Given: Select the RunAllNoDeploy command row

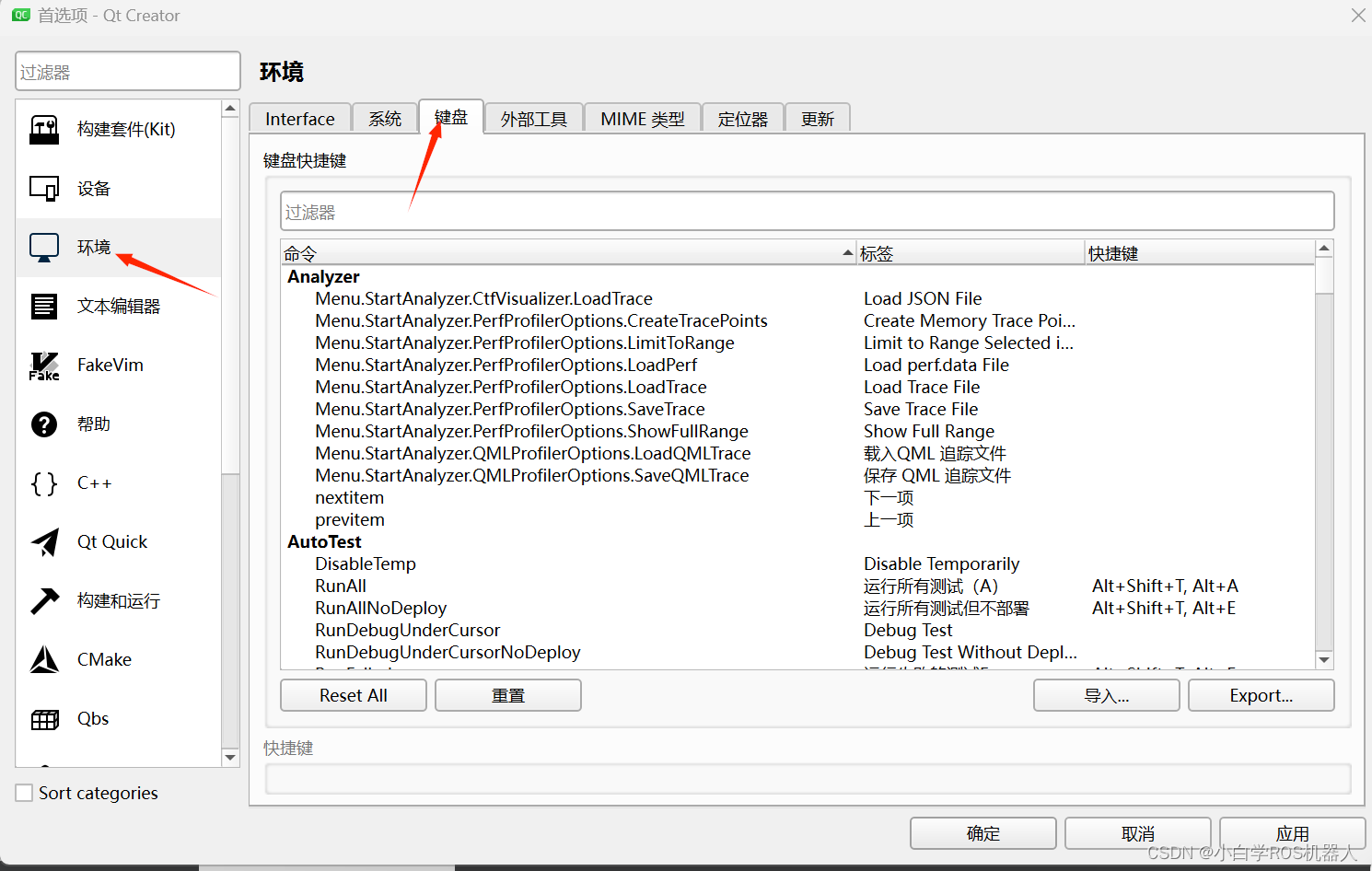Looking at the screenshot, I should (797, 608).
